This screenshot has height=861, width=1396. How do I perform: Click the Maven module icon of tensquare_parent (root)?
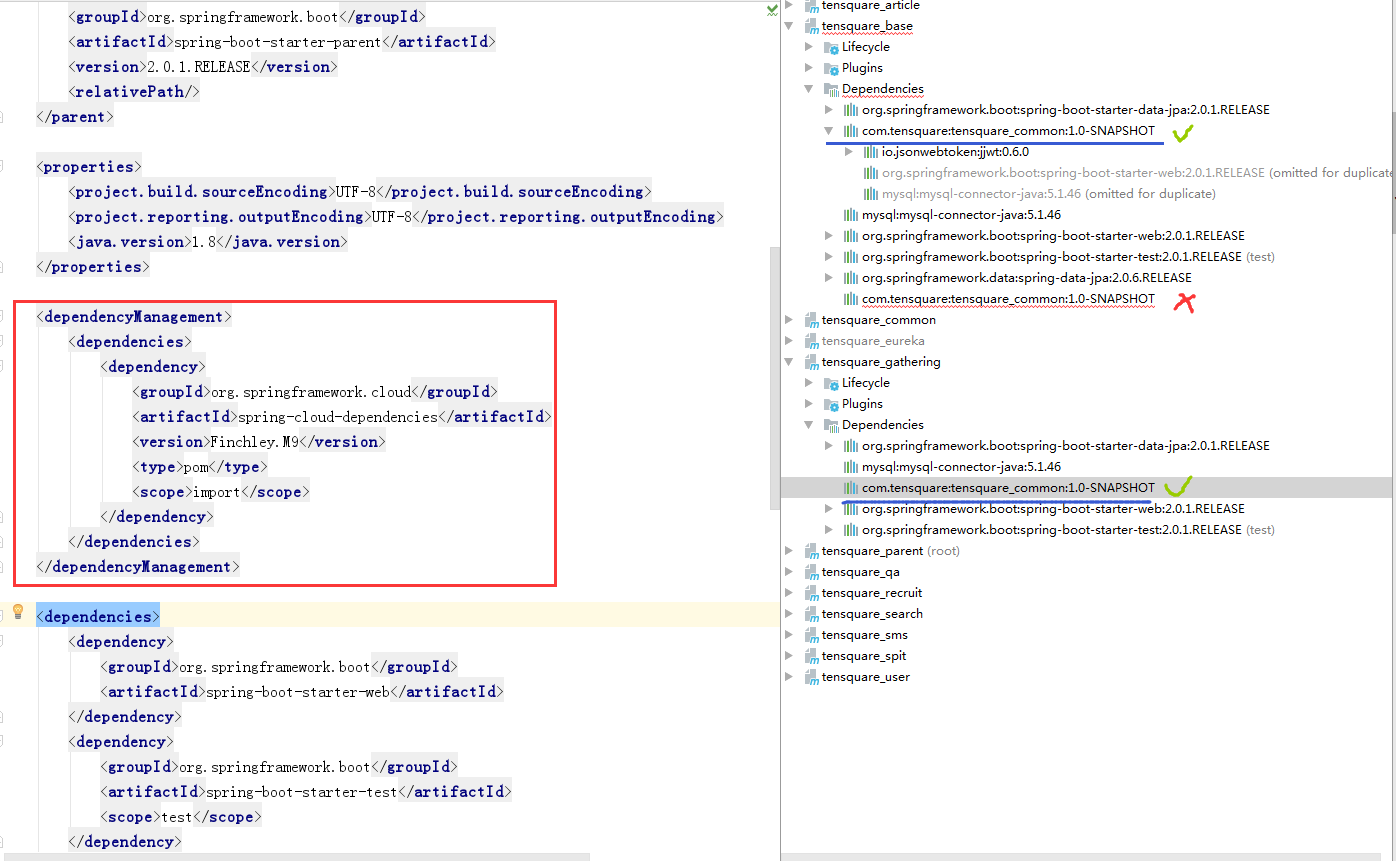pyautogui.click(x=812, y=551)
